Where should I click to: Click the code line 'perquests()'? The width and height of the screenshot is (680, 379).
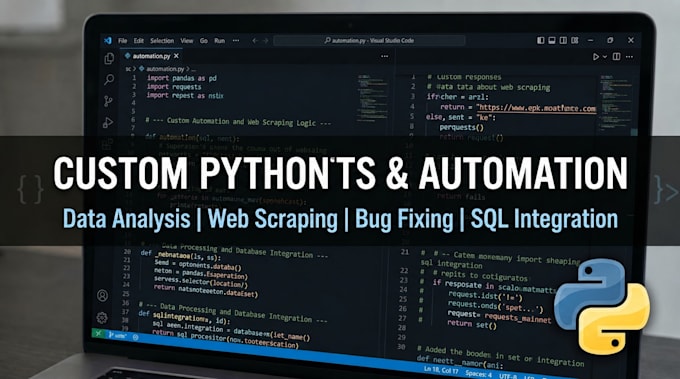pos(461,127)
